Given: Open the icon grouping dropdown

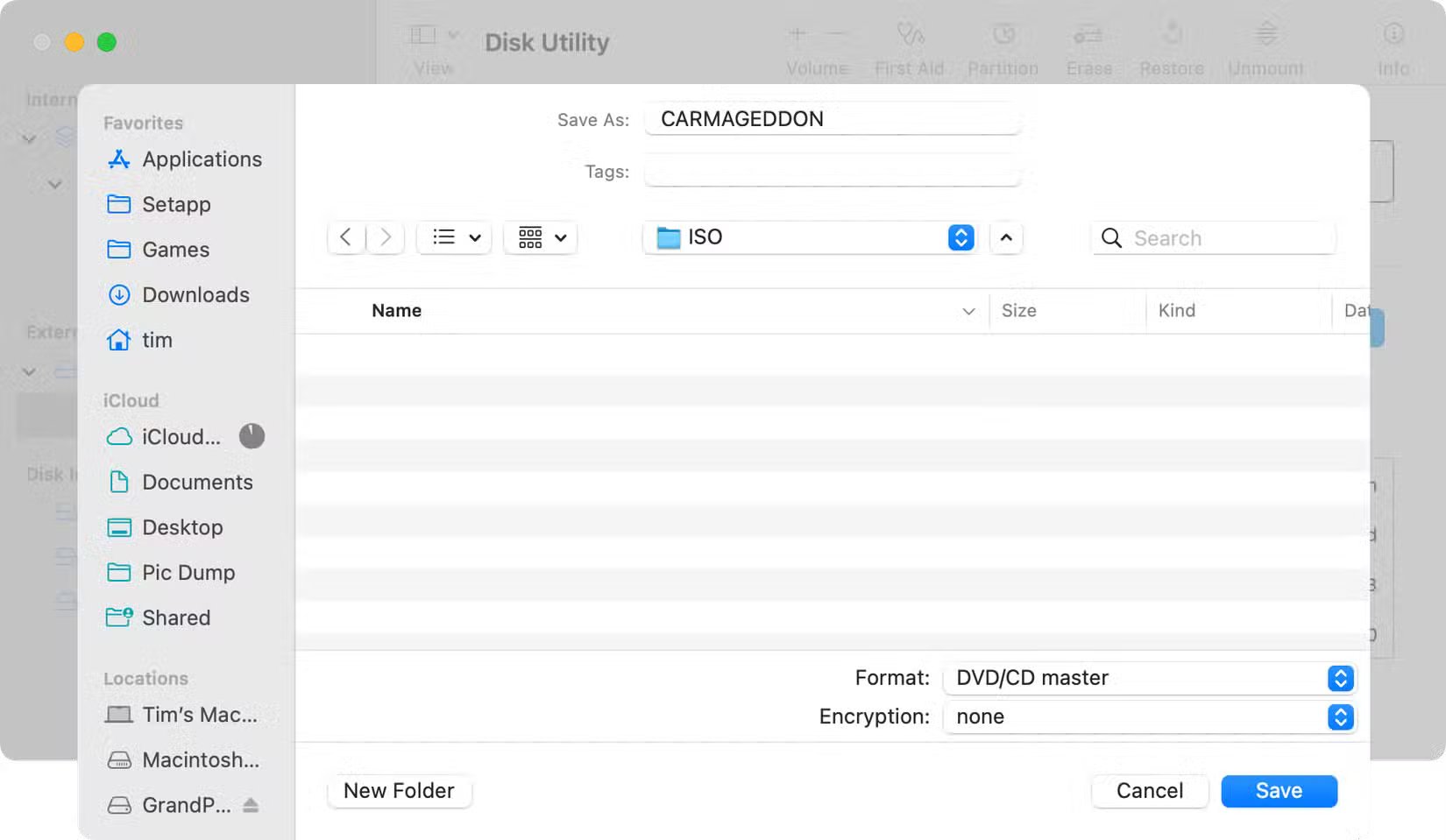Looking at the screenshot, I should pos(541,237).
